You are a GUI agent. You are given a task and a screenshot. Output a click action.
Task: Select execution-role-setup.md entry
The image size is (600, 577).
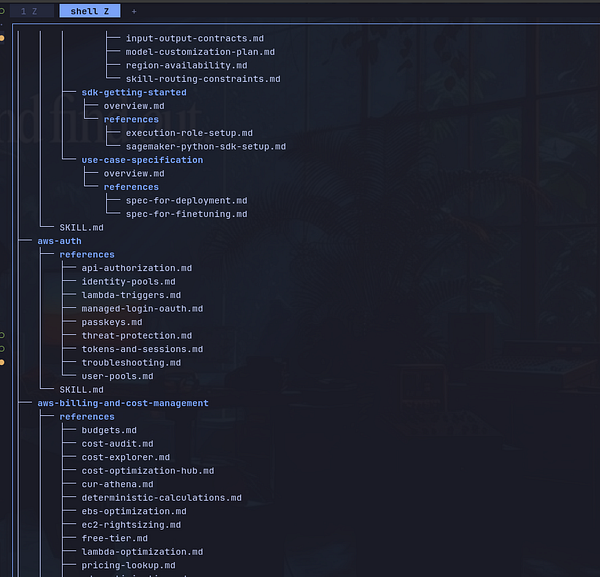pyautogui.click(x=189, y=133)
